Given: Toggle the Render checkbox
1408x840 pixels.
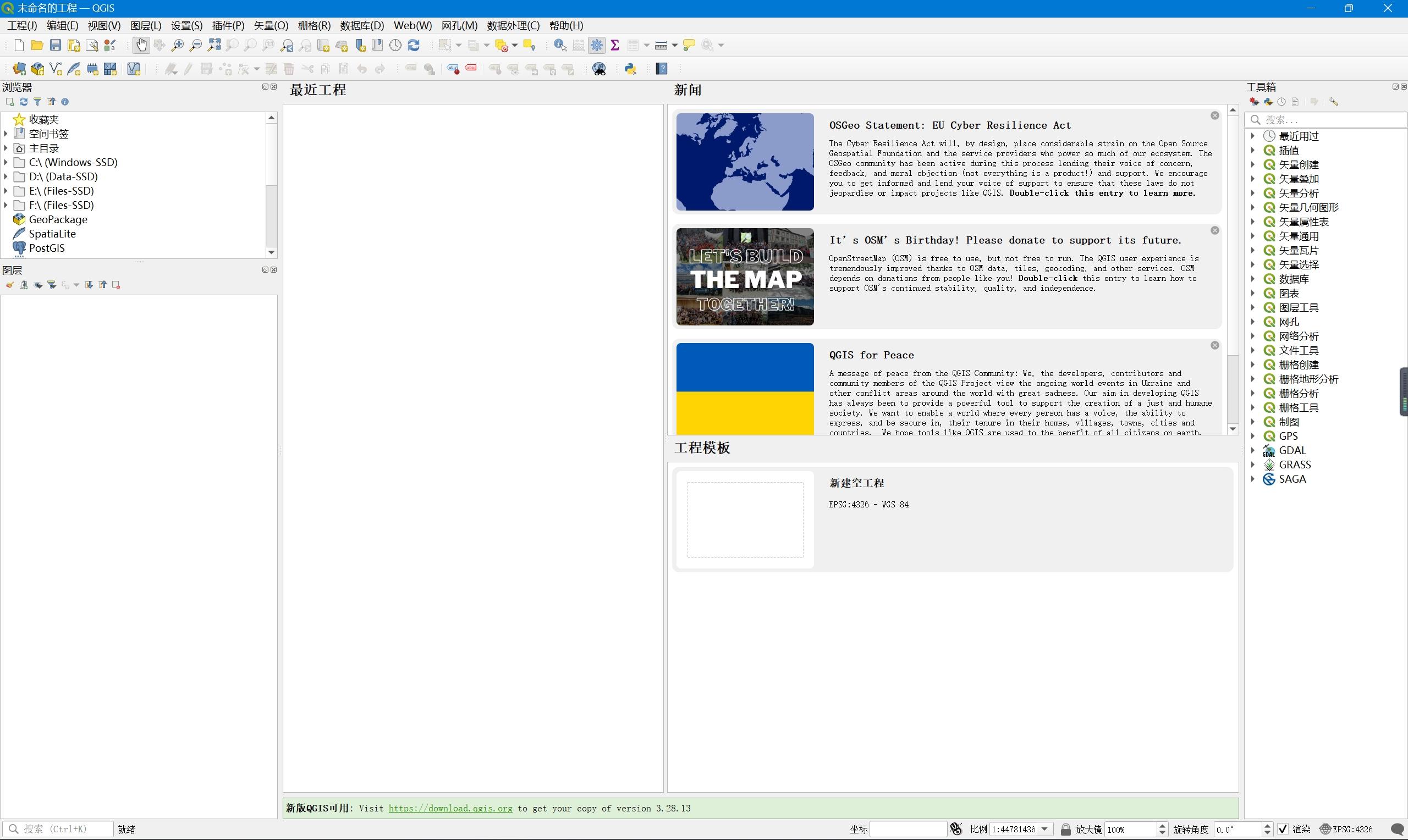Looking at the screenshot, I should [1283, 829].
